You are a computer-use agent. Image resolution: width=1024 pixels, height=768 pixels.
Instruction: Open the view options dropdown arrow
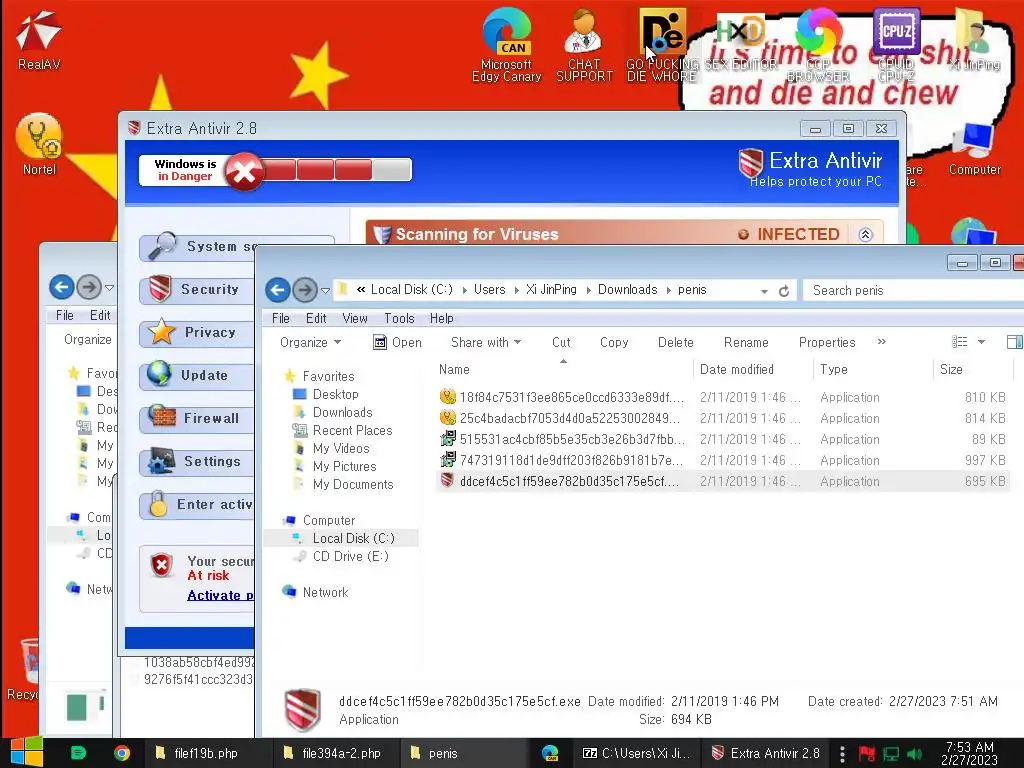pyautogui.click(x=981, y=342)
